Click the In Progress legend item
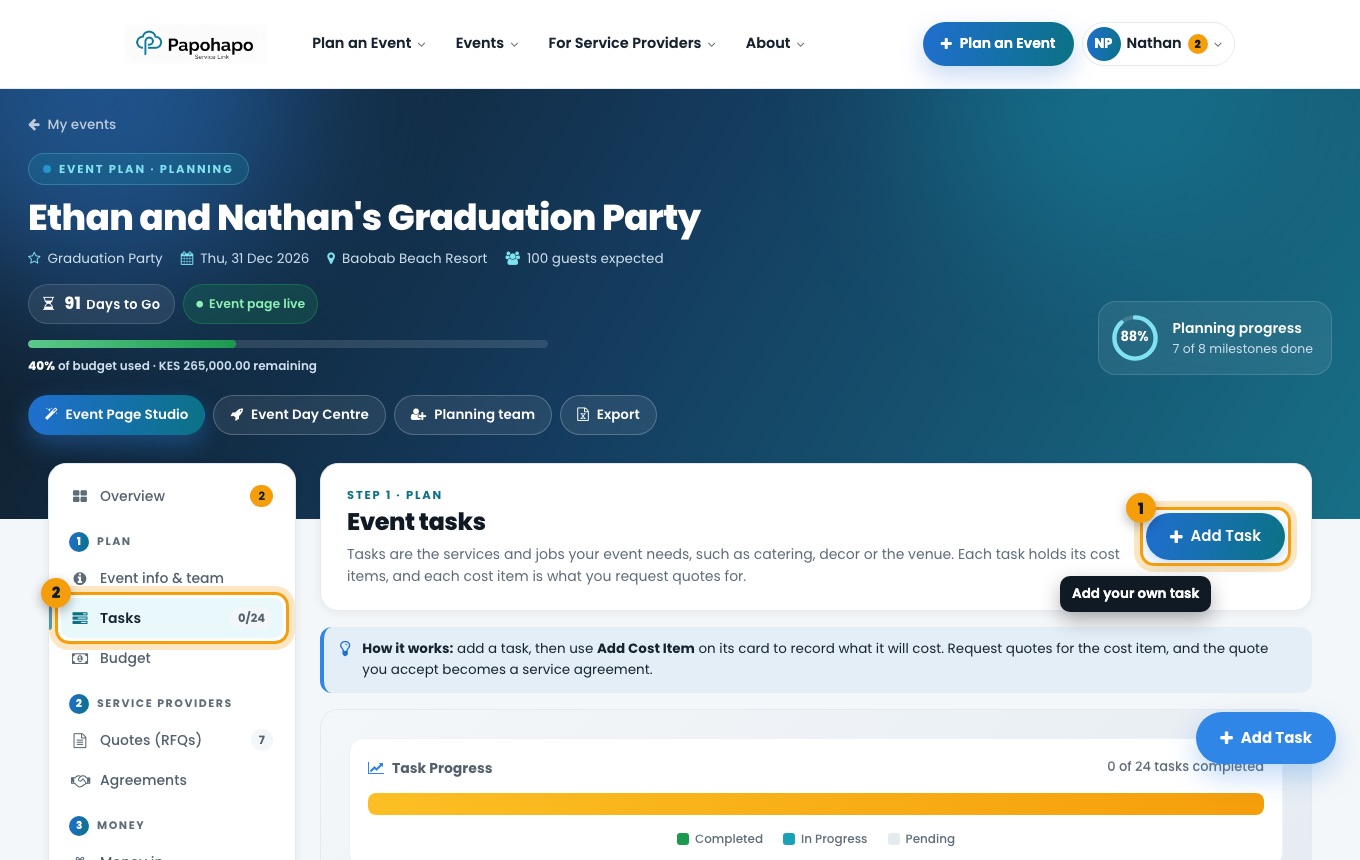1360x860 pixels. 825,839
